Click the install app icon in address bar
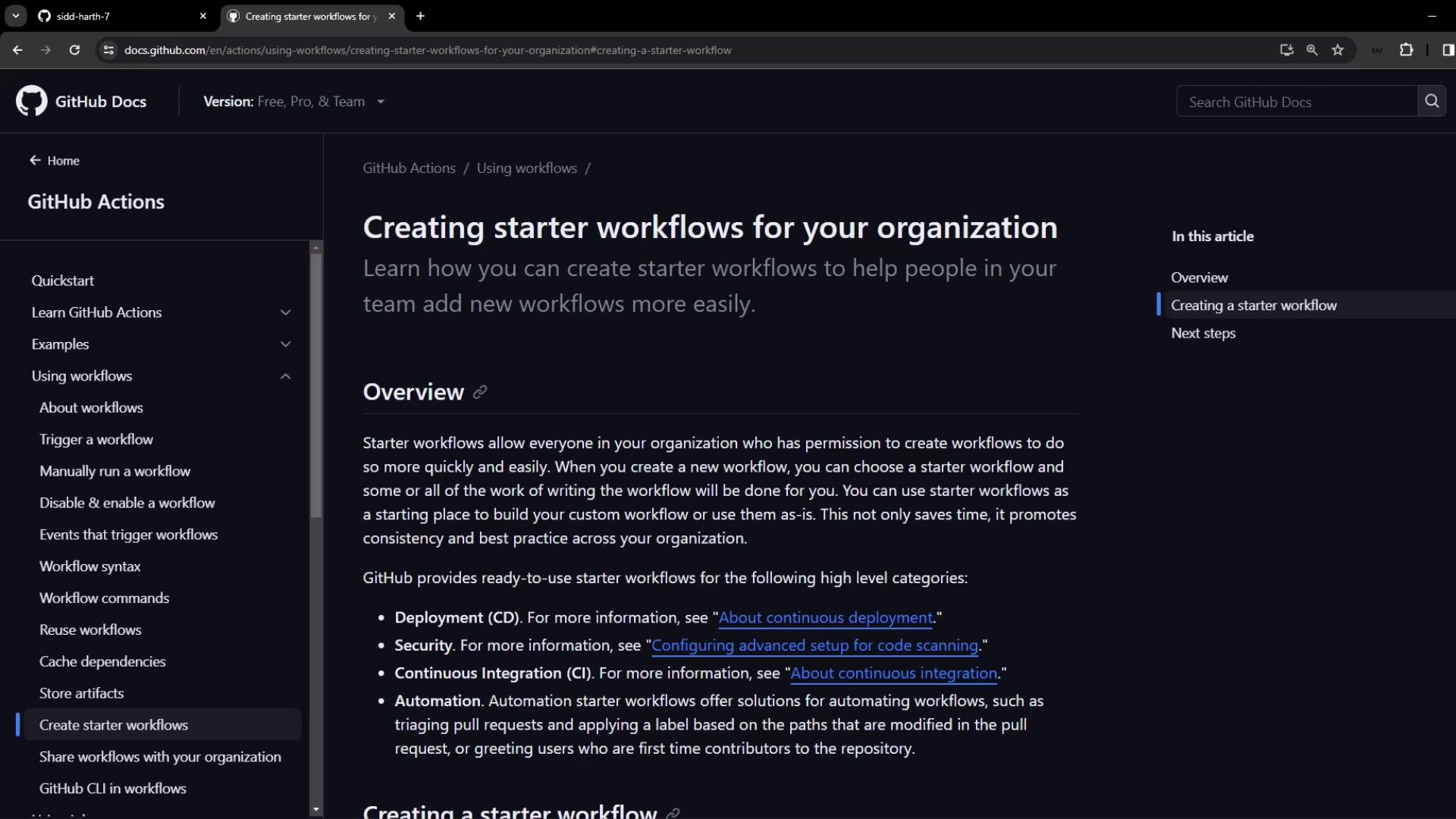The image size is (1456, 819). point(1286,50)
